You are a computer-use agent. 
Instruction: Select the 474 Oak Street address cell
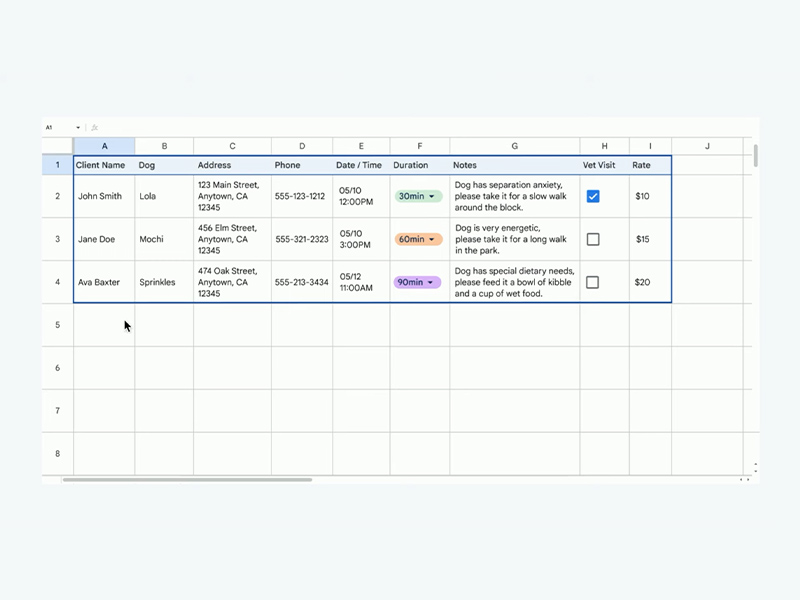click(232, 282)
